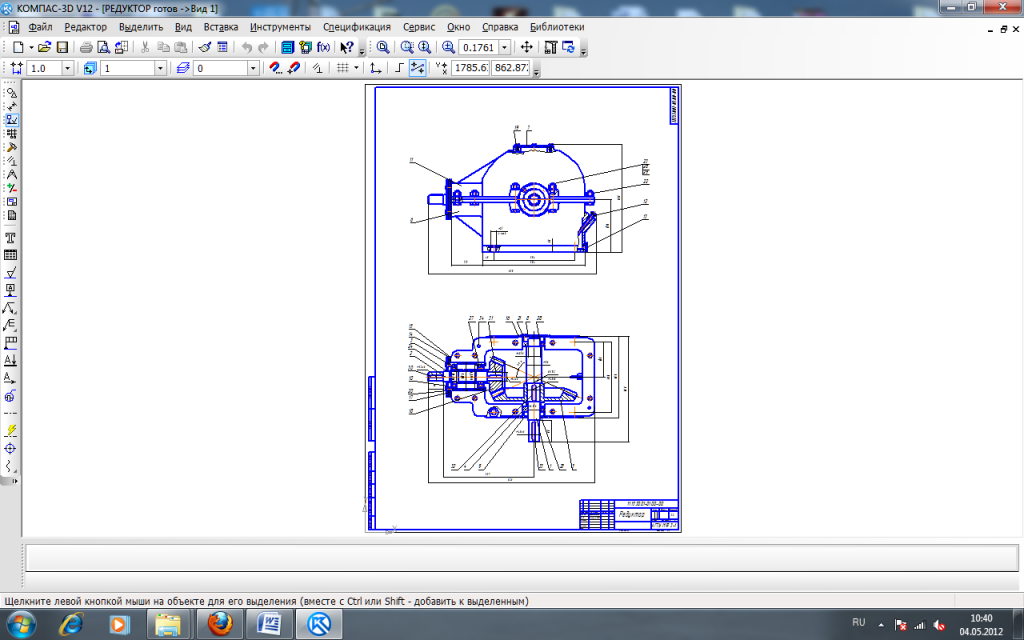
Task: Copy the selected objects
Action: click(163, 47)
